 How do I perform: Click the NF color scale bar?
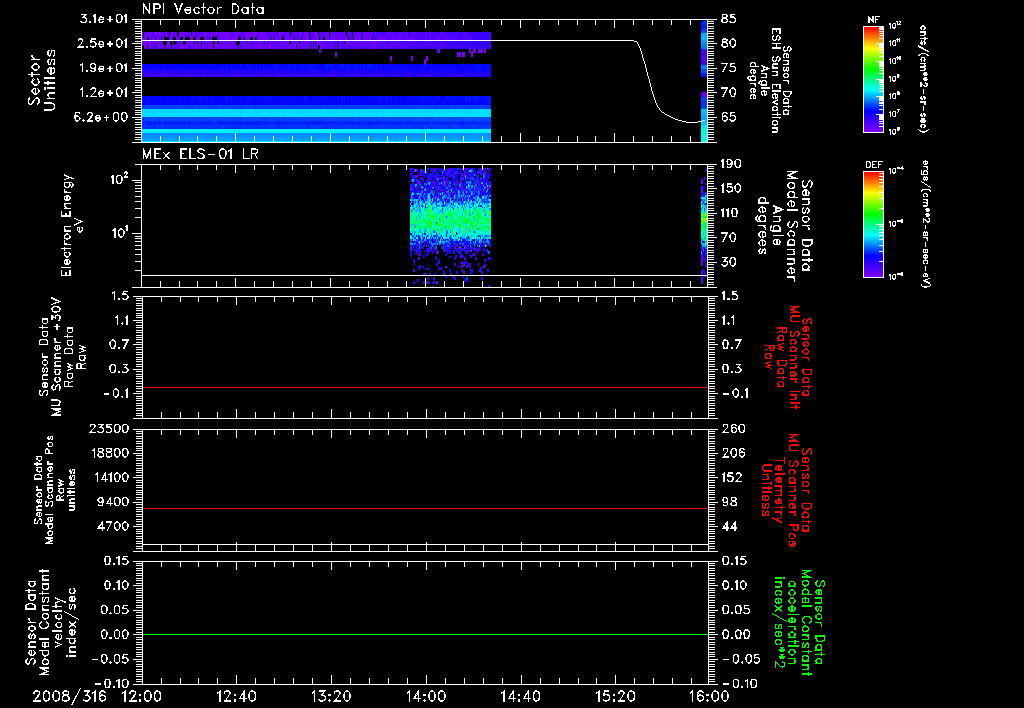click(x=873, y=78)
